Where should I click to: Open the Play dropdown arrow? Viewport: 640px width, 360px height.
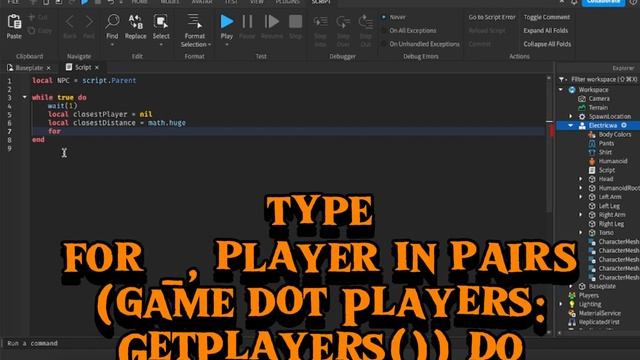pyautogui.click(x=227, y=45)
